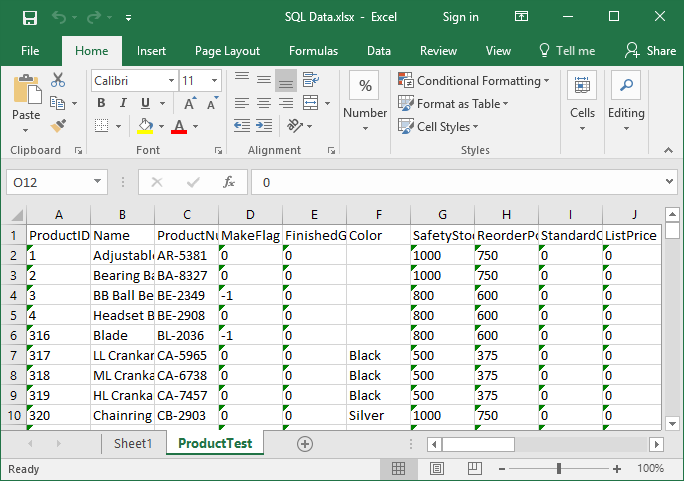Switch to the Sheet1 worksheet tab
The height and width of the screenshot is (481, 684).
click(133, 443)
